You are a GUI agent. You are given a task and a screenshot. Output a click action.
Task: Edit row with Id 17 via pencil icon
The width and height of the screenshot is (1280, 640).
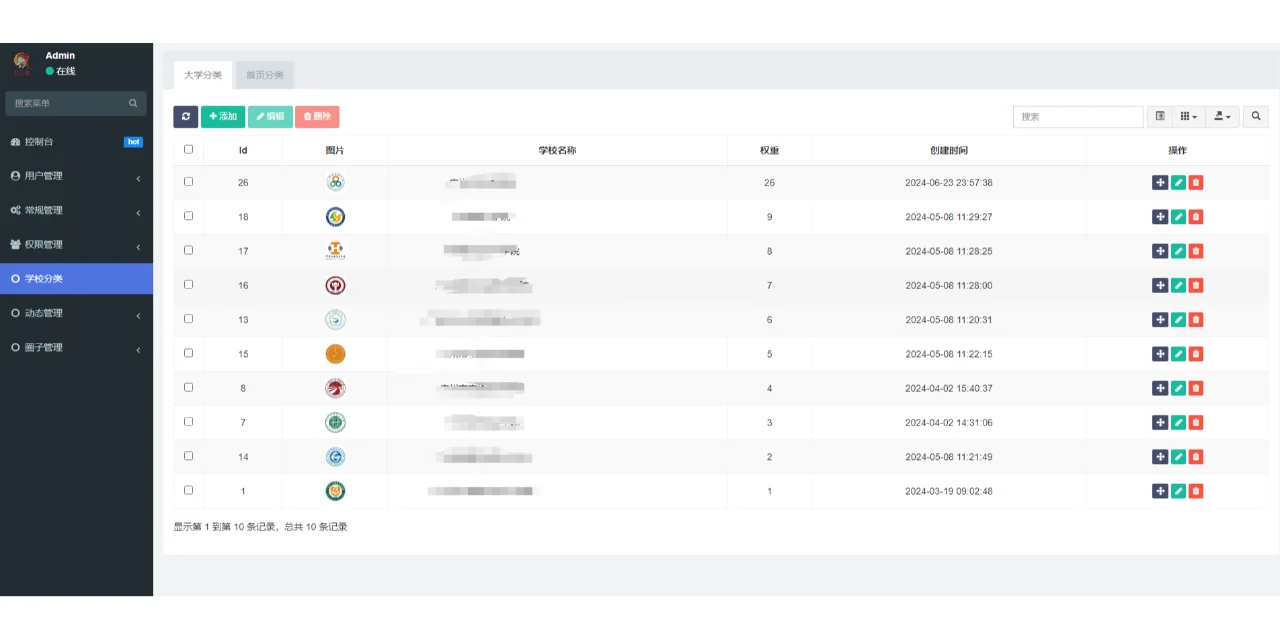click(1178, 251)
